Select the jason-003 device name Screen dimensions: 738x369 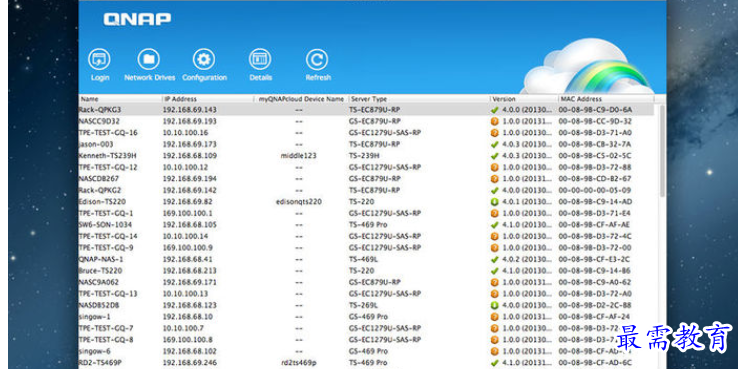click(96, 144)
